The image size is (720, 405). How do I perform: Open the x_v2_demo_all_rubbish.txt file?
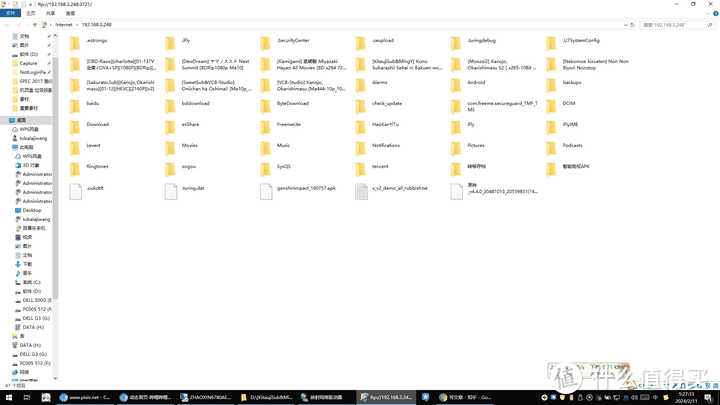point(399,188)
